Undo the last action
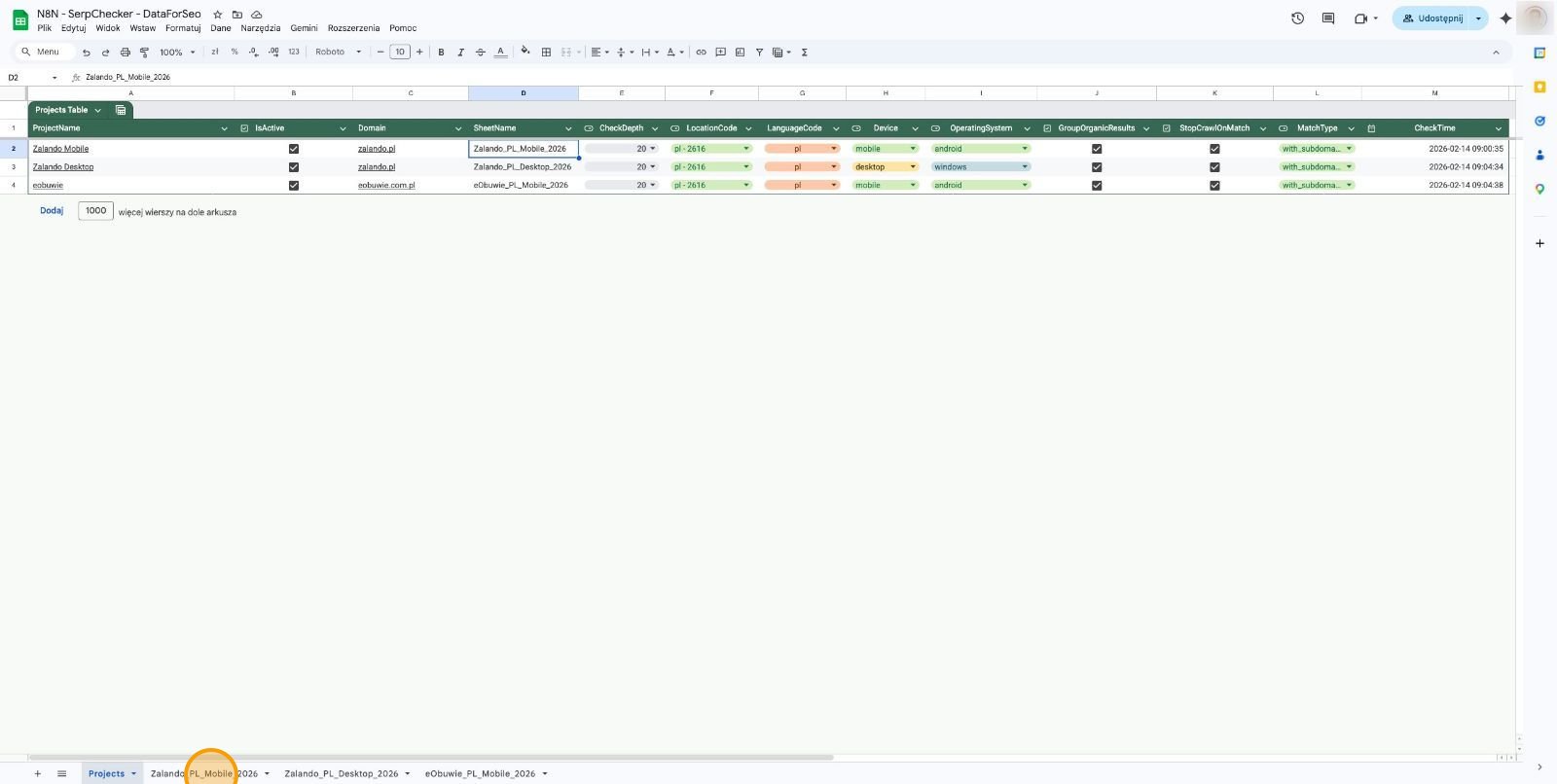Screen dimensions: 1557x784 [87, 53]
